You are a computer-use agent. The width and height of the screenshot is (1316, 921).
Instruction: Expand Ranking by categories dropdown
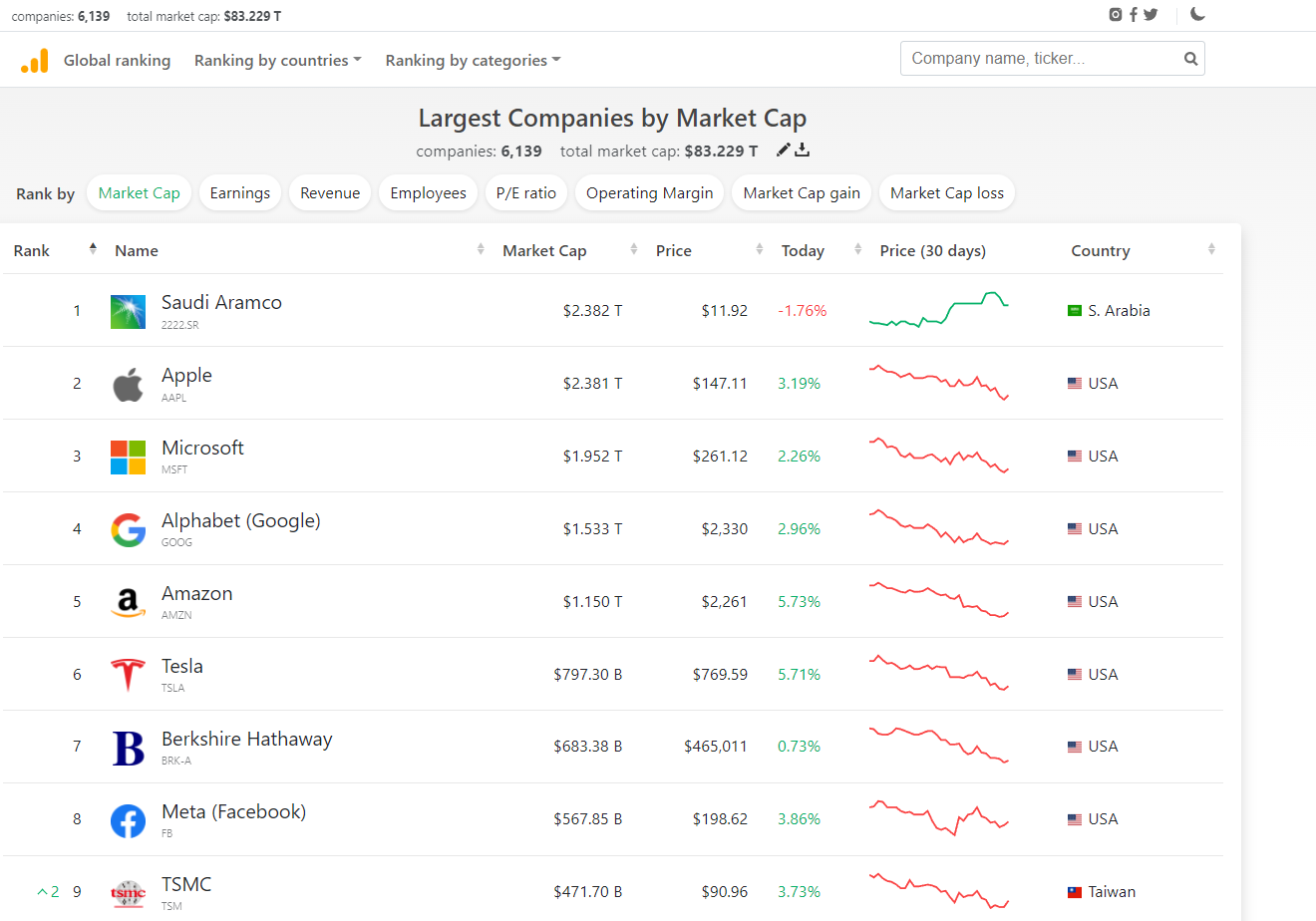(x=473, y=61)
